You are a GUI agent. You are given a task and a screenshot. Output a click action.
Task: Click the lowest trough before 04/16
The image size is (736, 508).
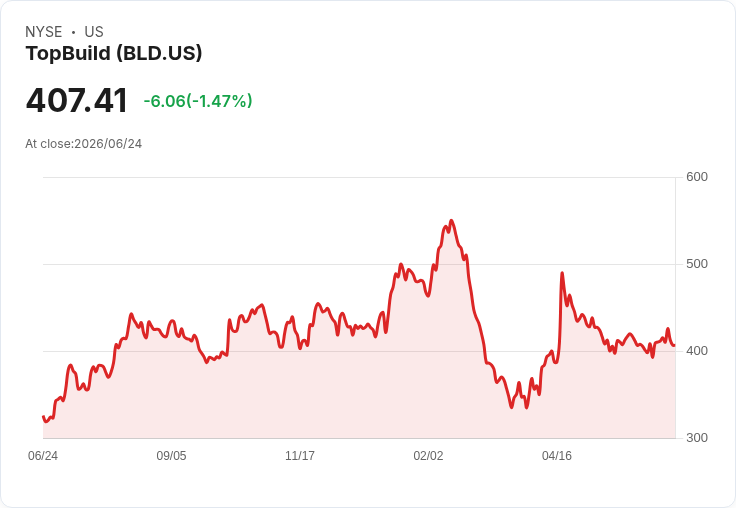tap(512, 407)
